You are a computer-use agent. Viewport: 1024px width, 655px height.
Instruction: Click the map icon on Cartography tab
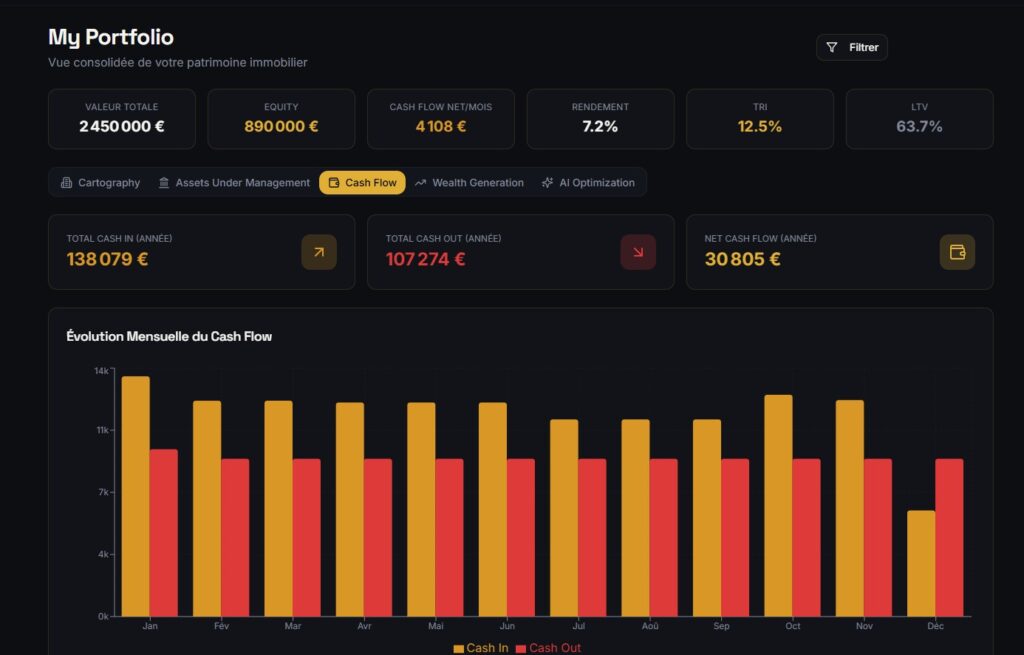coord(65,182)
